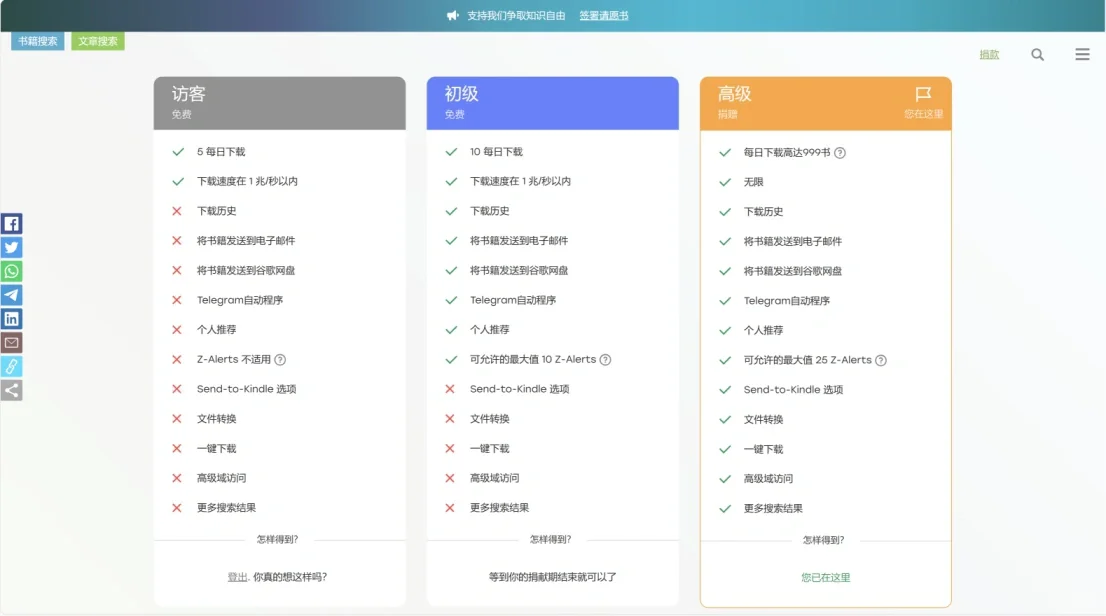1106x616 pixels.
Task: Switch to 文章搜索 tab
Action: click(98, 41)
